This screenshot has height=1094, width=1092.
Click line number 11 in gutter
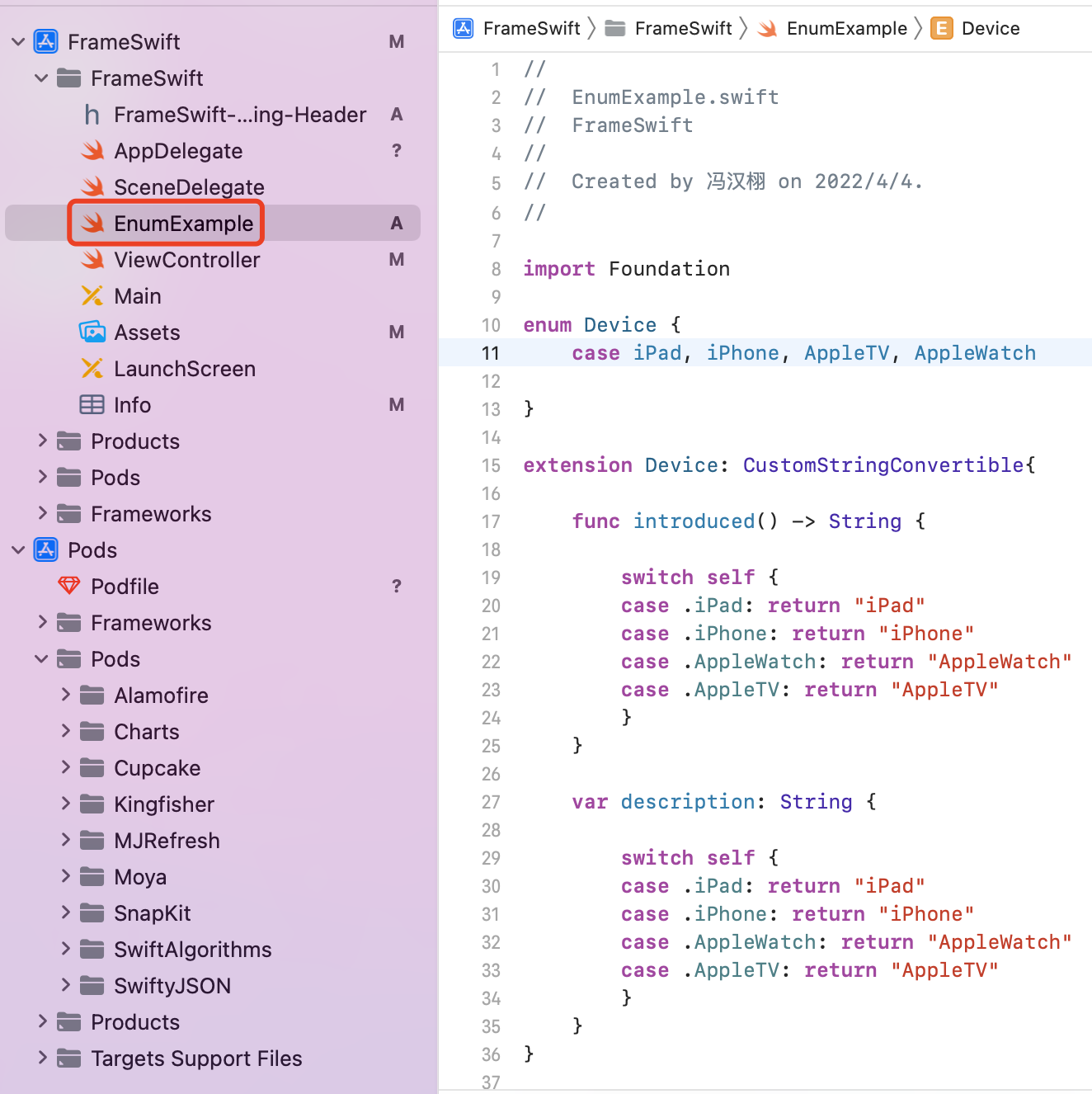[491, 353]
